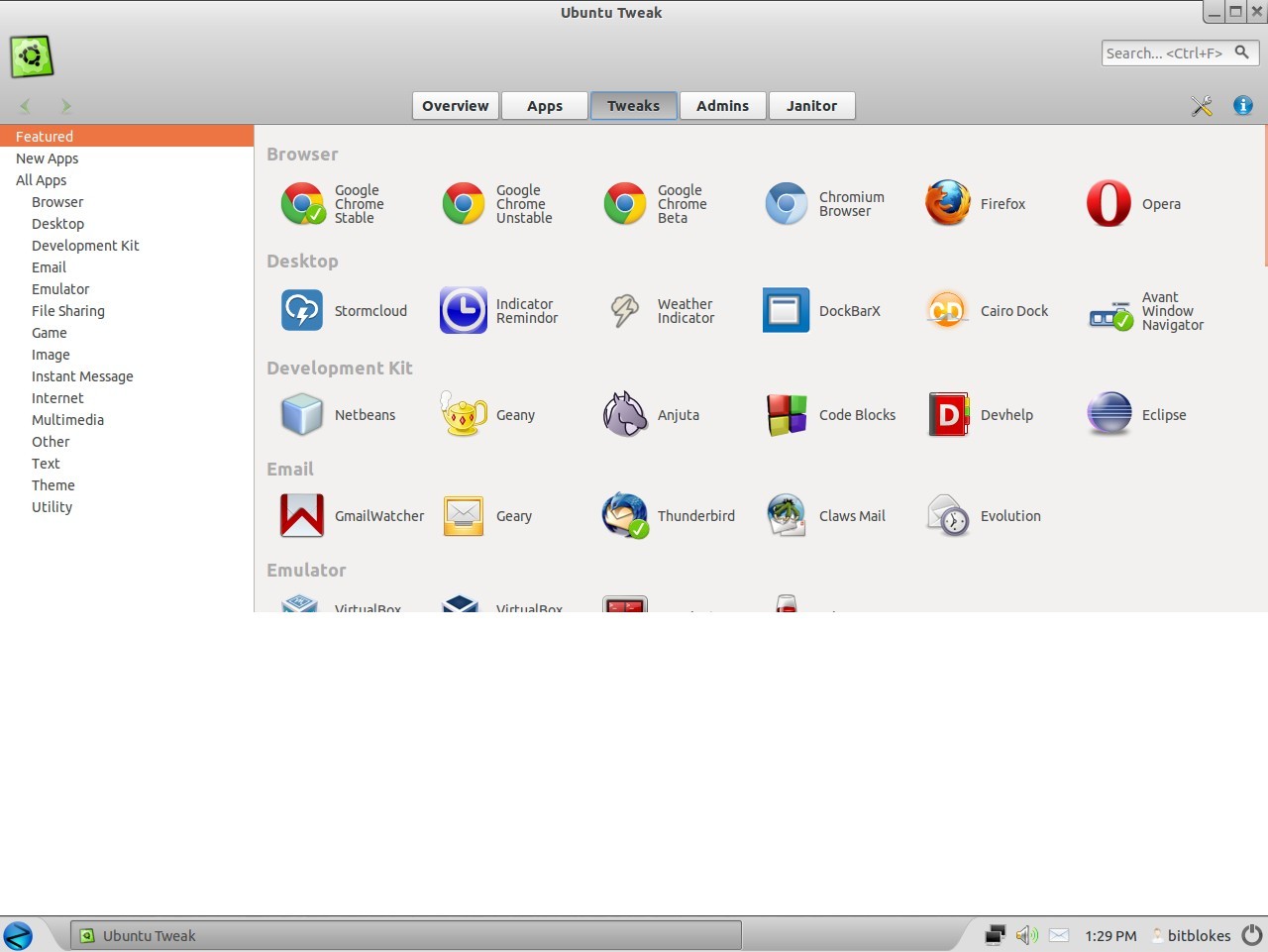Open the Thunderbird icon
The image size is (1268, 952).
[x=625, y=516]
